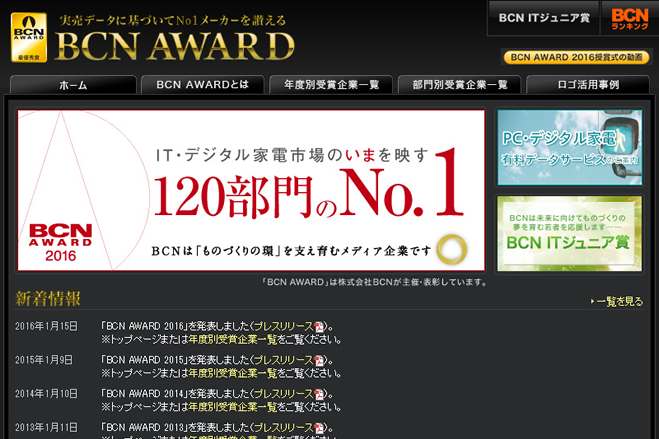Click the gold BCN AWARD badge logo
Screen dimensions: 659x439
[x=29, y=37]
